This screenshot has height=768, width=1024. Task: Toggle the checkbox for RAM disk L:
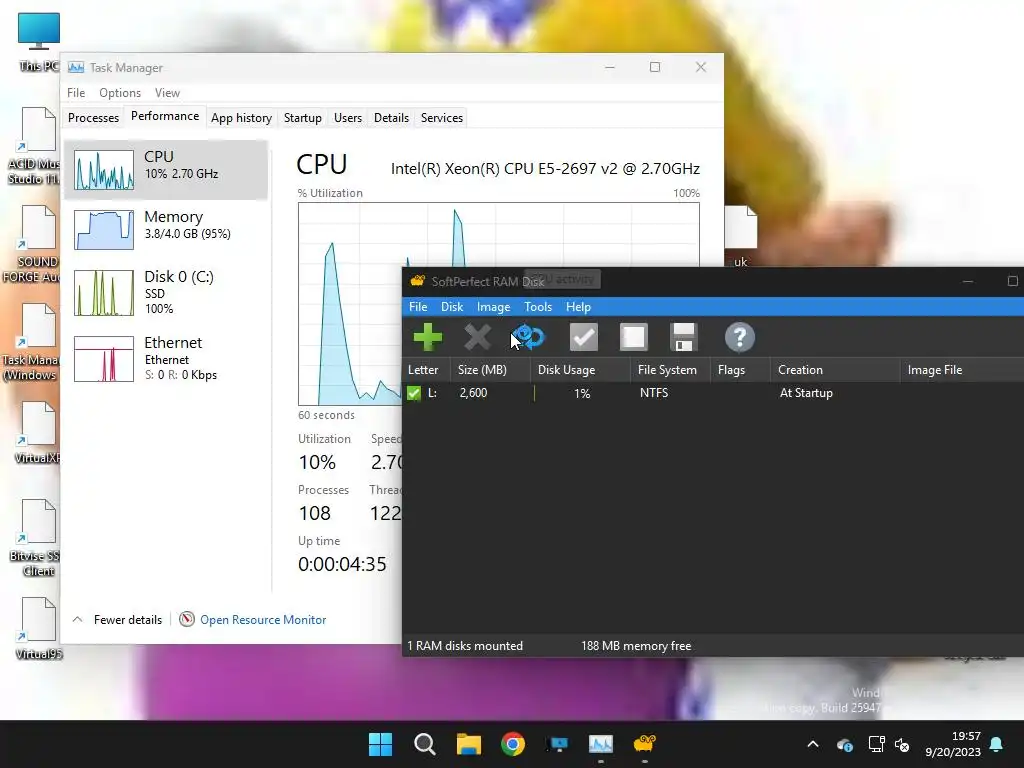[413, 393]
